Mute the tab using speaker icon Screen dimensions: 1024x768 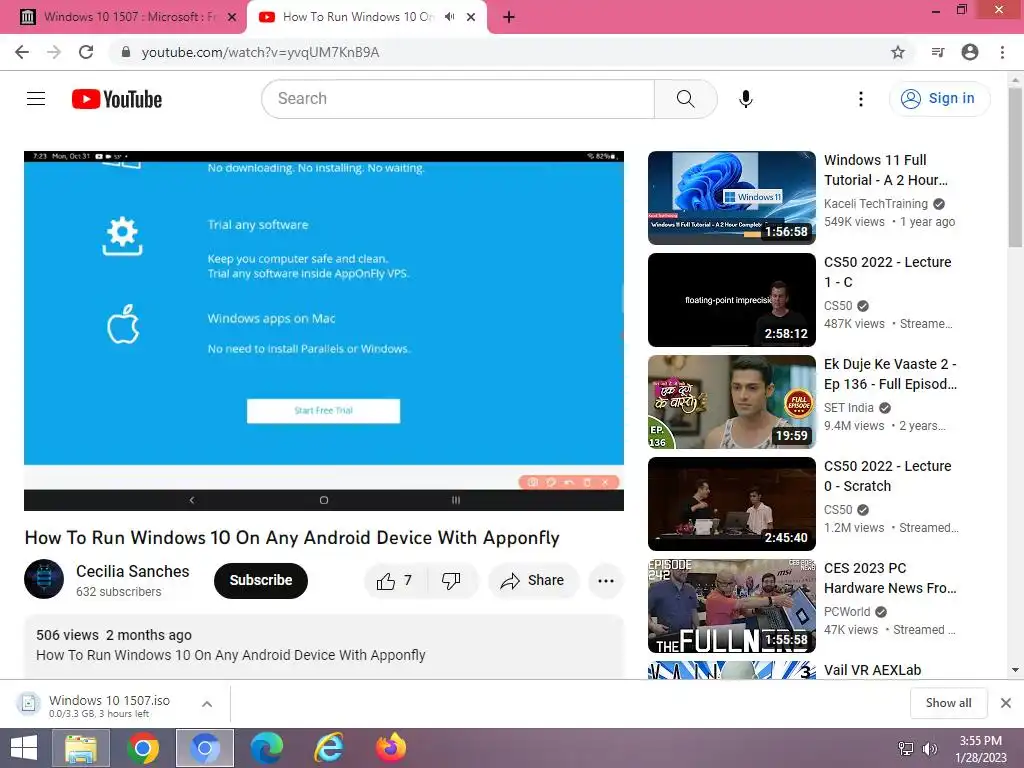click(x=450, y=17)
